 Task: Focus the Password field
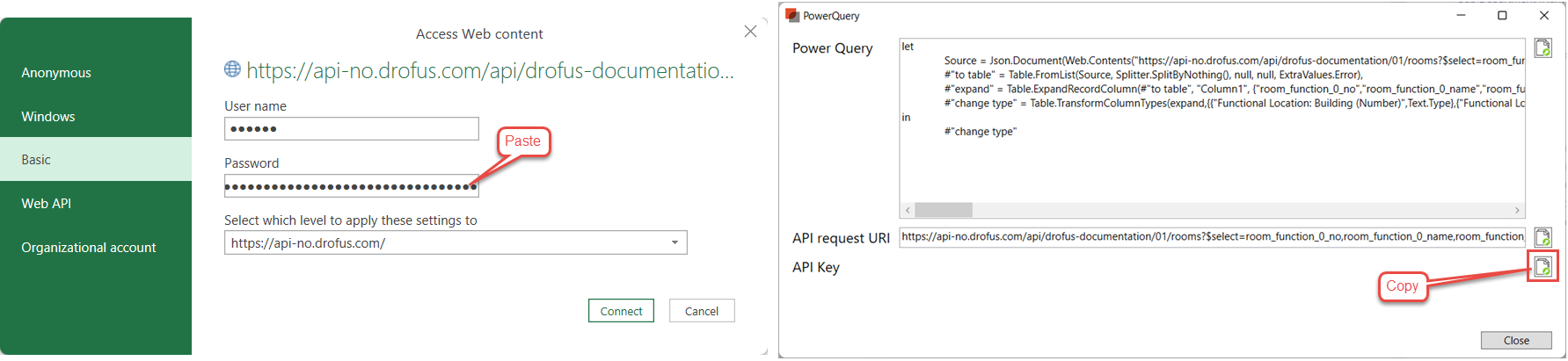pyautogui.click(x=352, y=186)
